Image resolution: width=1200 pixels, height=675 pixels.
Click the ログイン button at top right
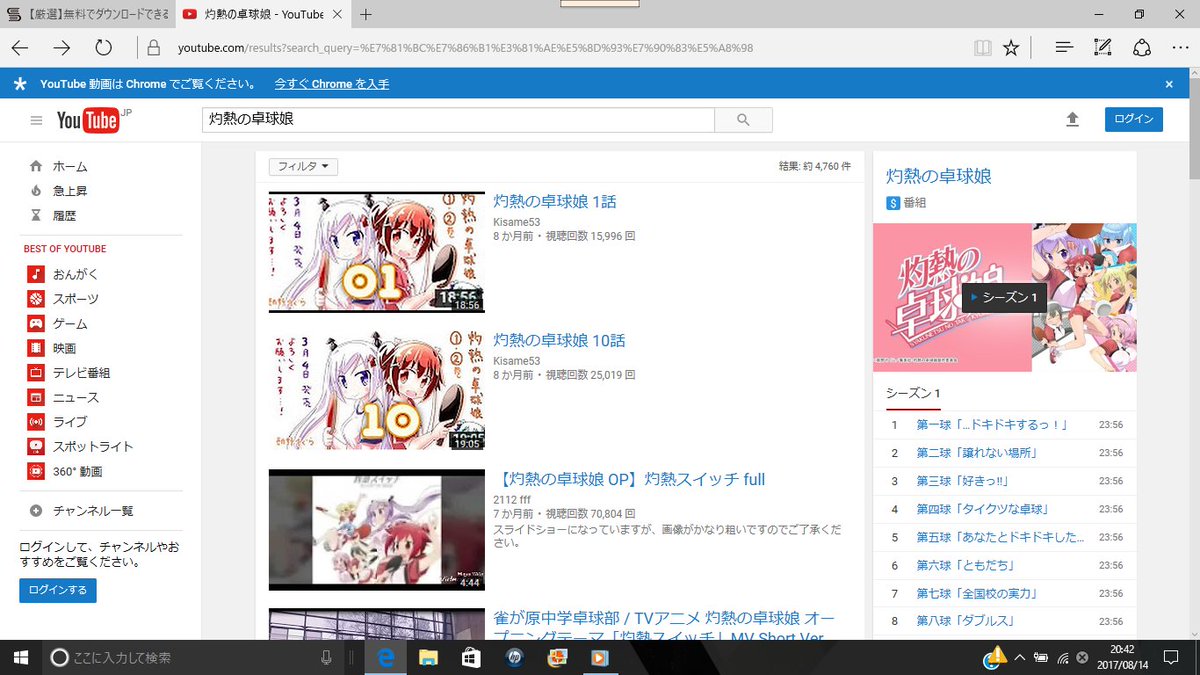(x=1133, y=119)
